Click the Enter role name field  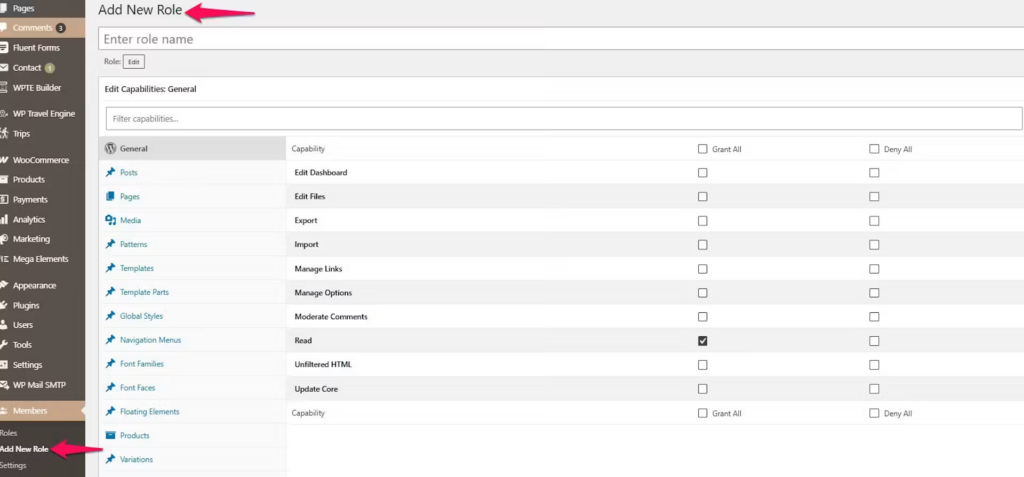(x=561, y=39)
